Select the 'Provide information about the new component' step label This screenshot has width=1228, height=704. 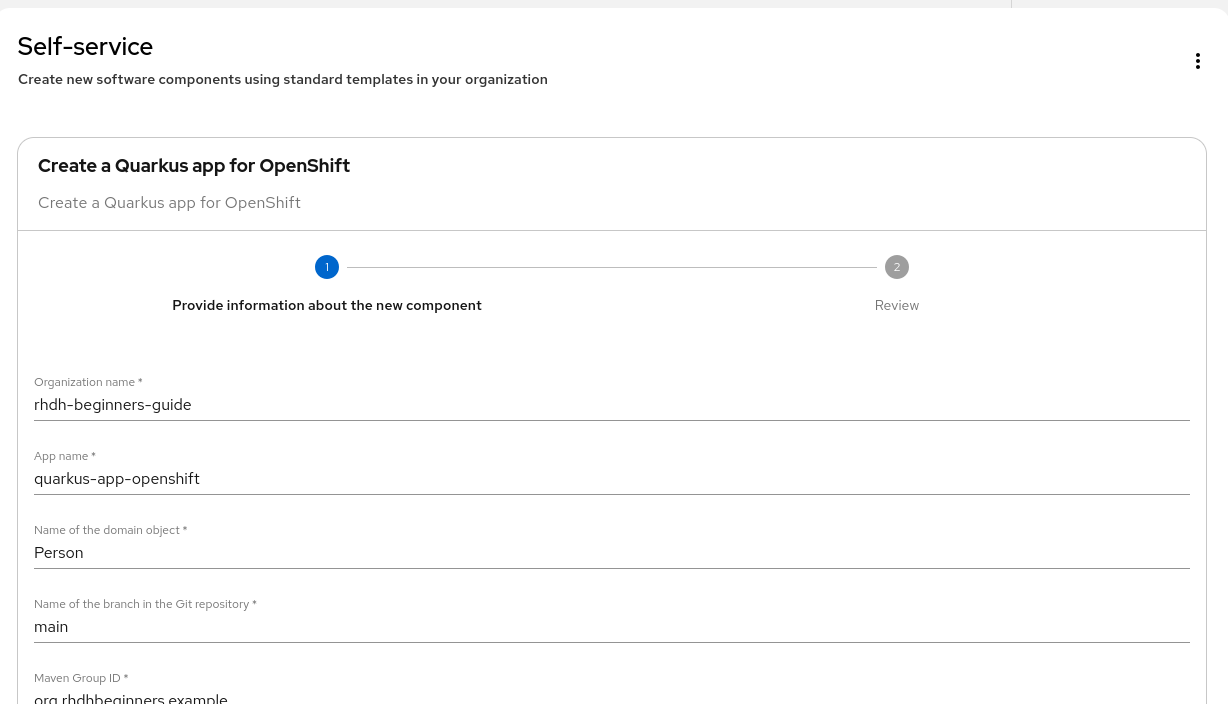(327, 305)
